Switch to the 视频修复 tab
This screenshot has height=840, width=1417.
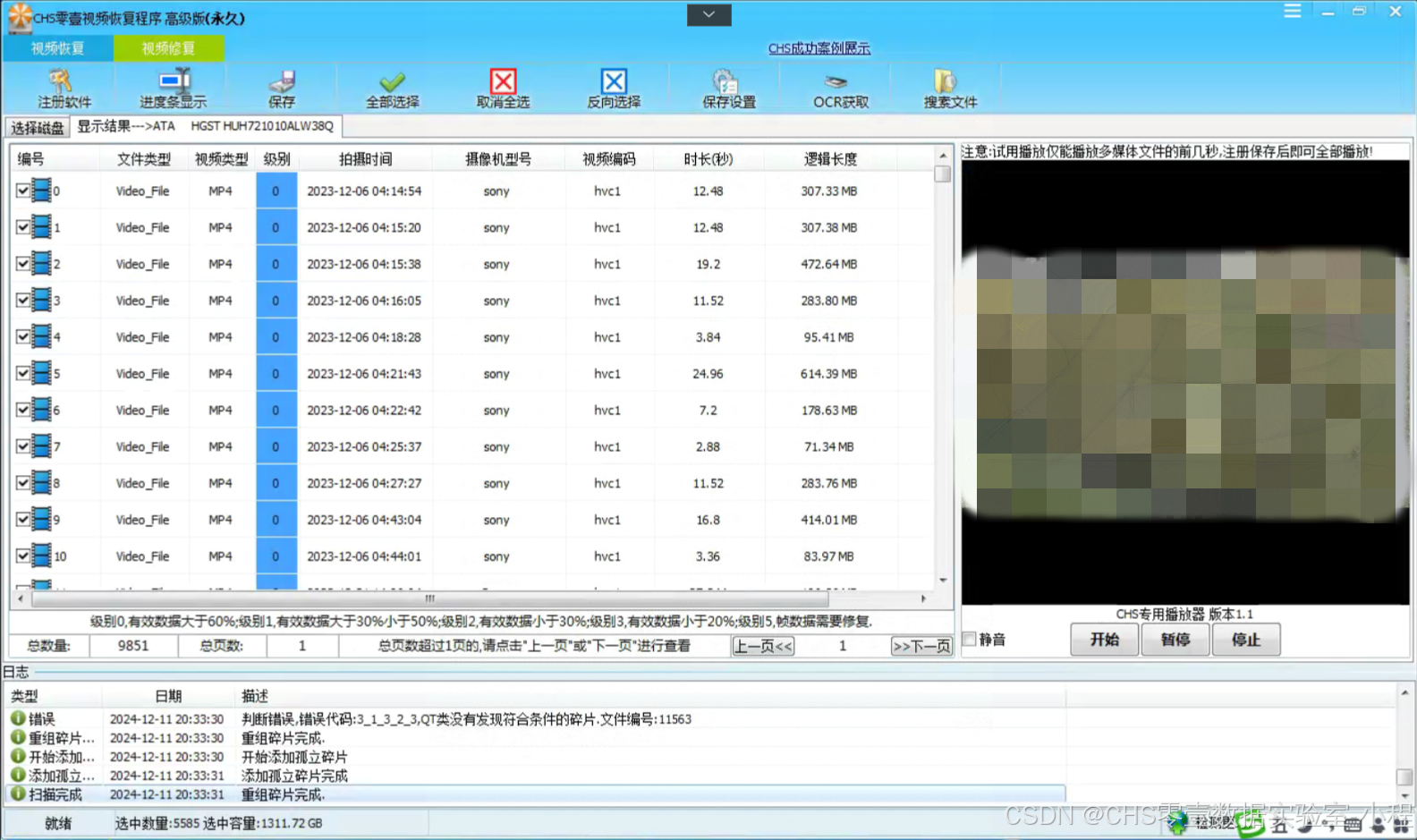[x=168, y=48]
